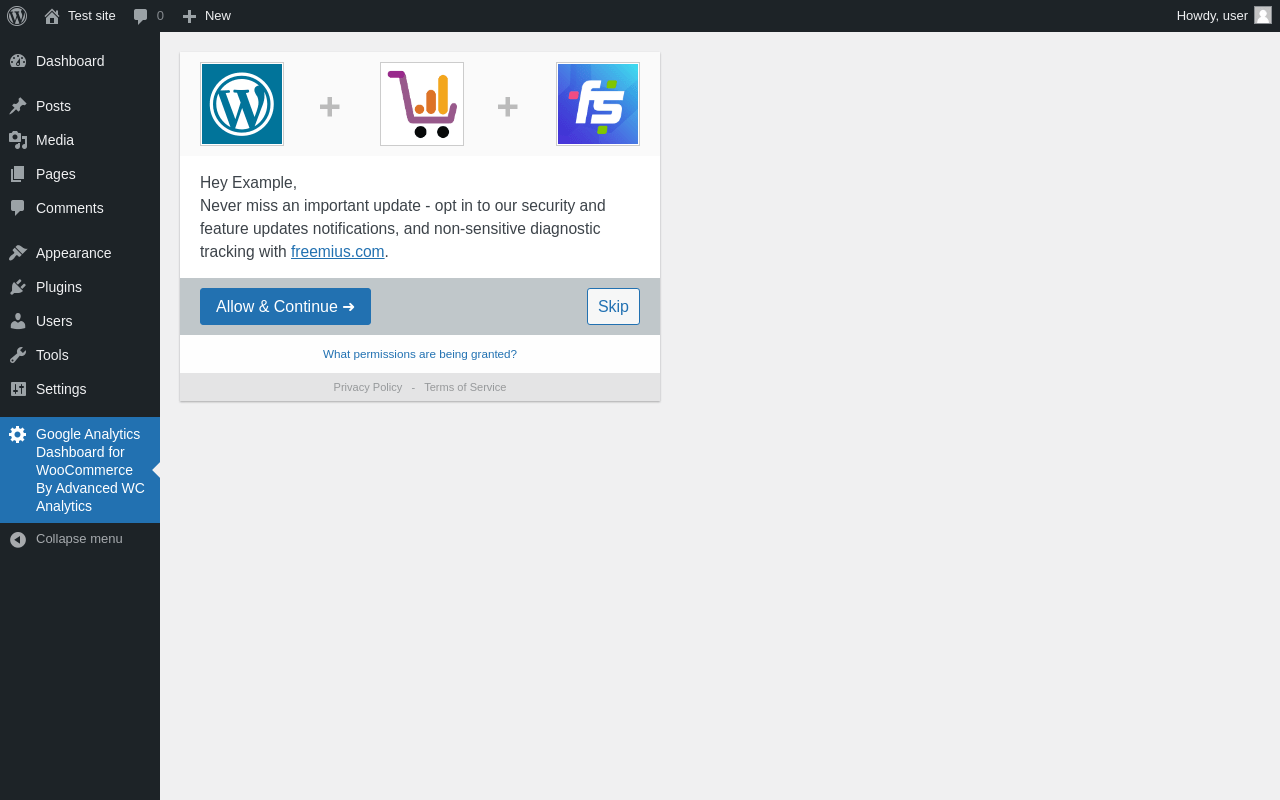This screenshot has width=1280, height=800.
Task: Click the Freemius logo tile
Action: (598, 104)
